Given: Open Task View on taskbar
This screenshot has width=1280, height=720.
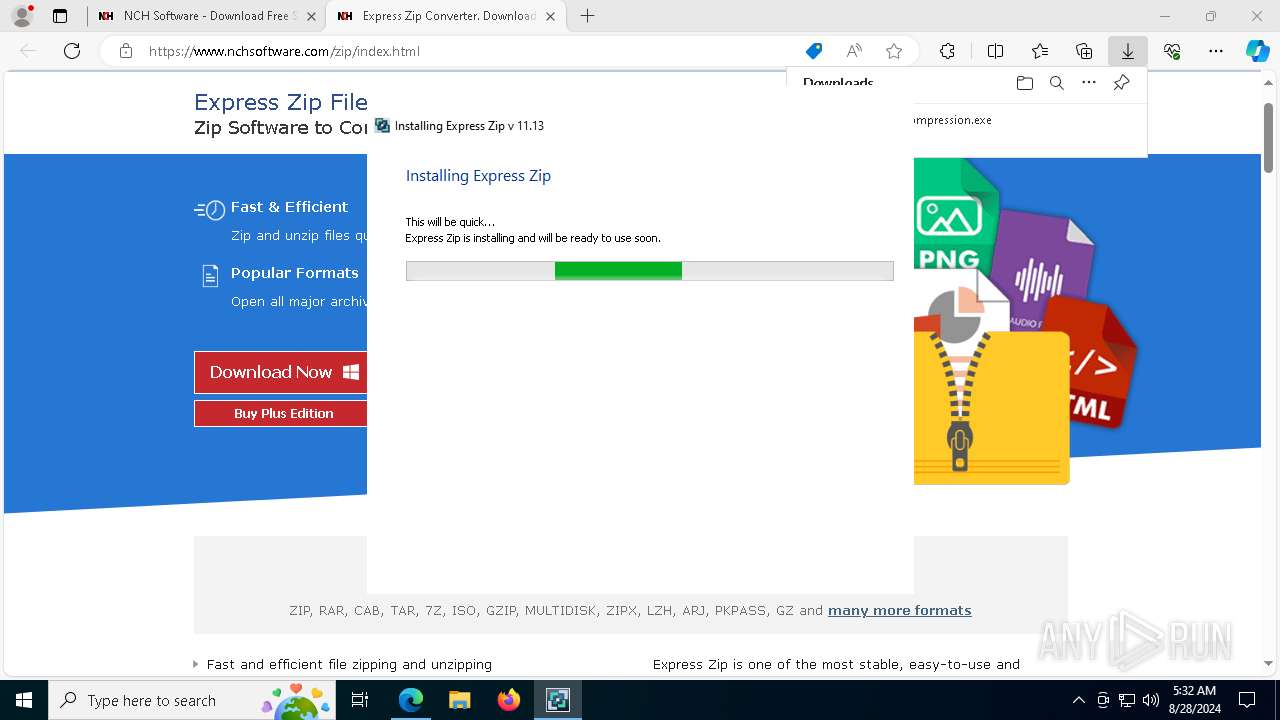Looking at the screenshot, I should point(360,700).
